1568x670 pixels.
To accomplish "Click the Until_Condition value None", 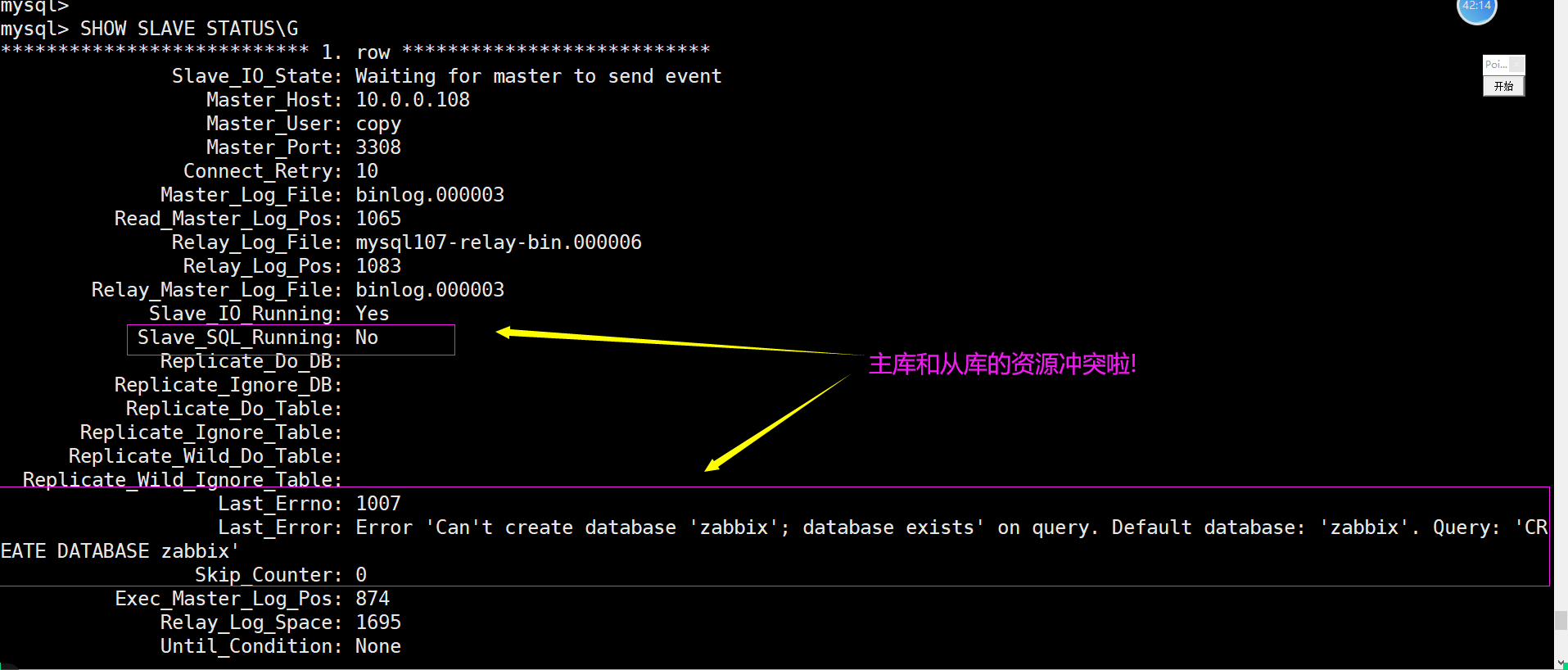I will pos(377,646).
